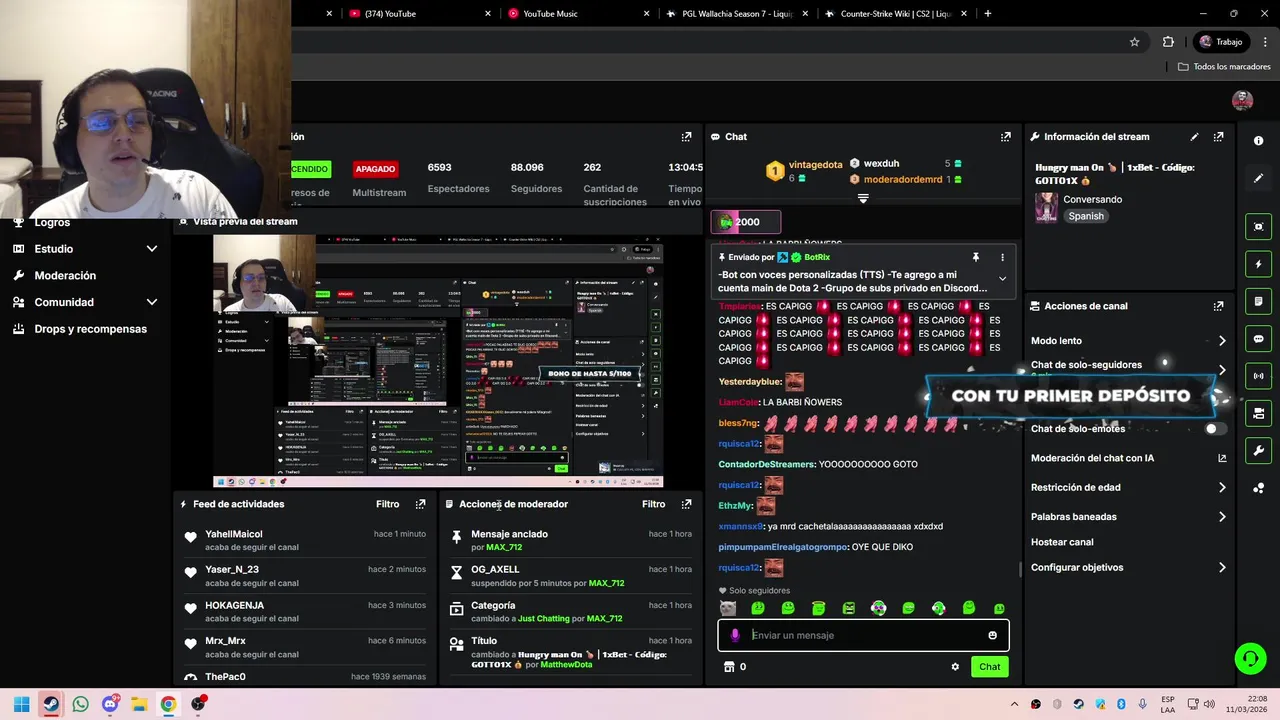This screenshot has width=1280, height=720.
Task: Switch to PGL Wallachia Season 7 tab
Action: 735,14
